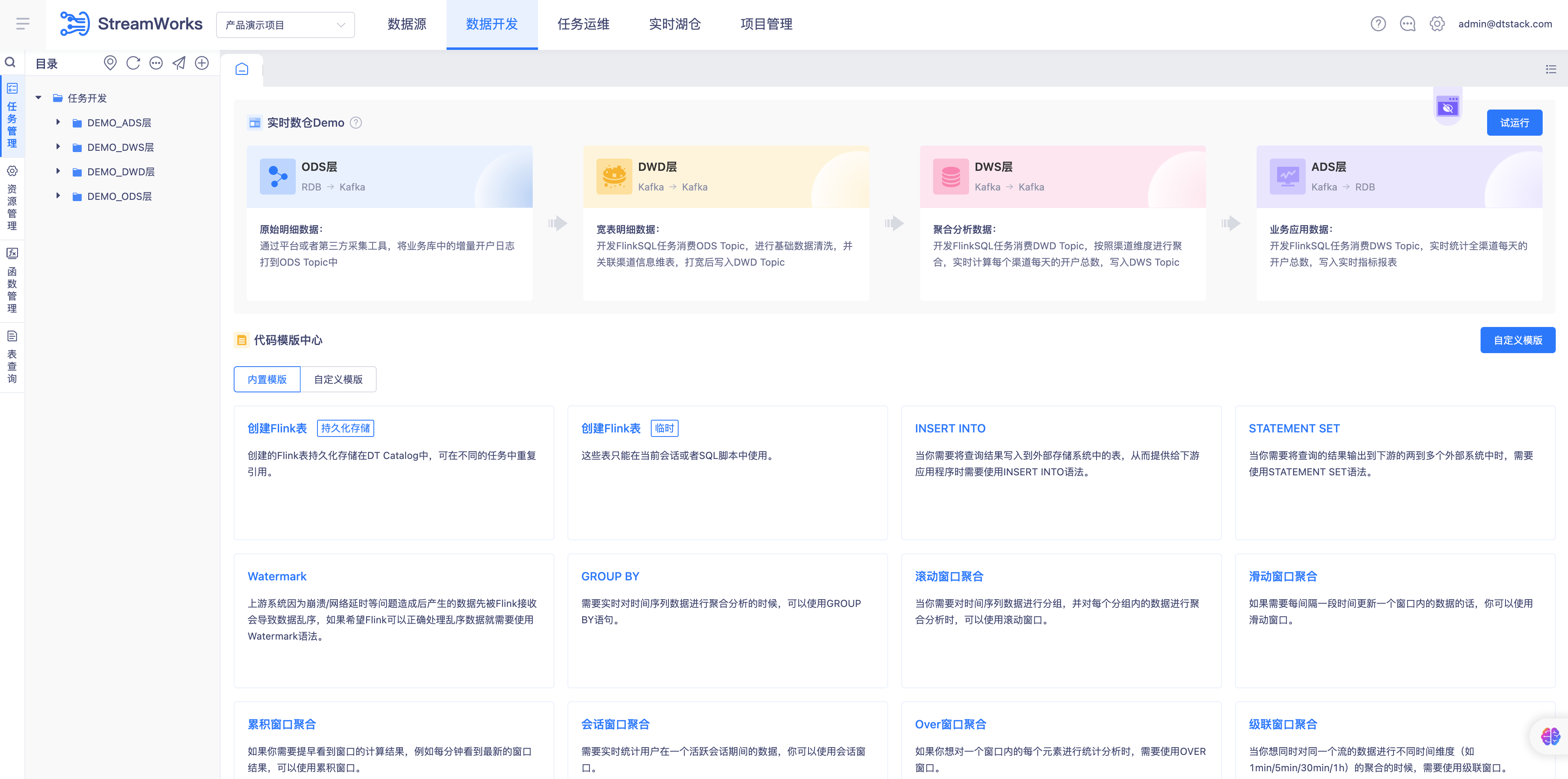Open 实时湖仓 in the top menu

pyautogui.click(x=675, y=25)
